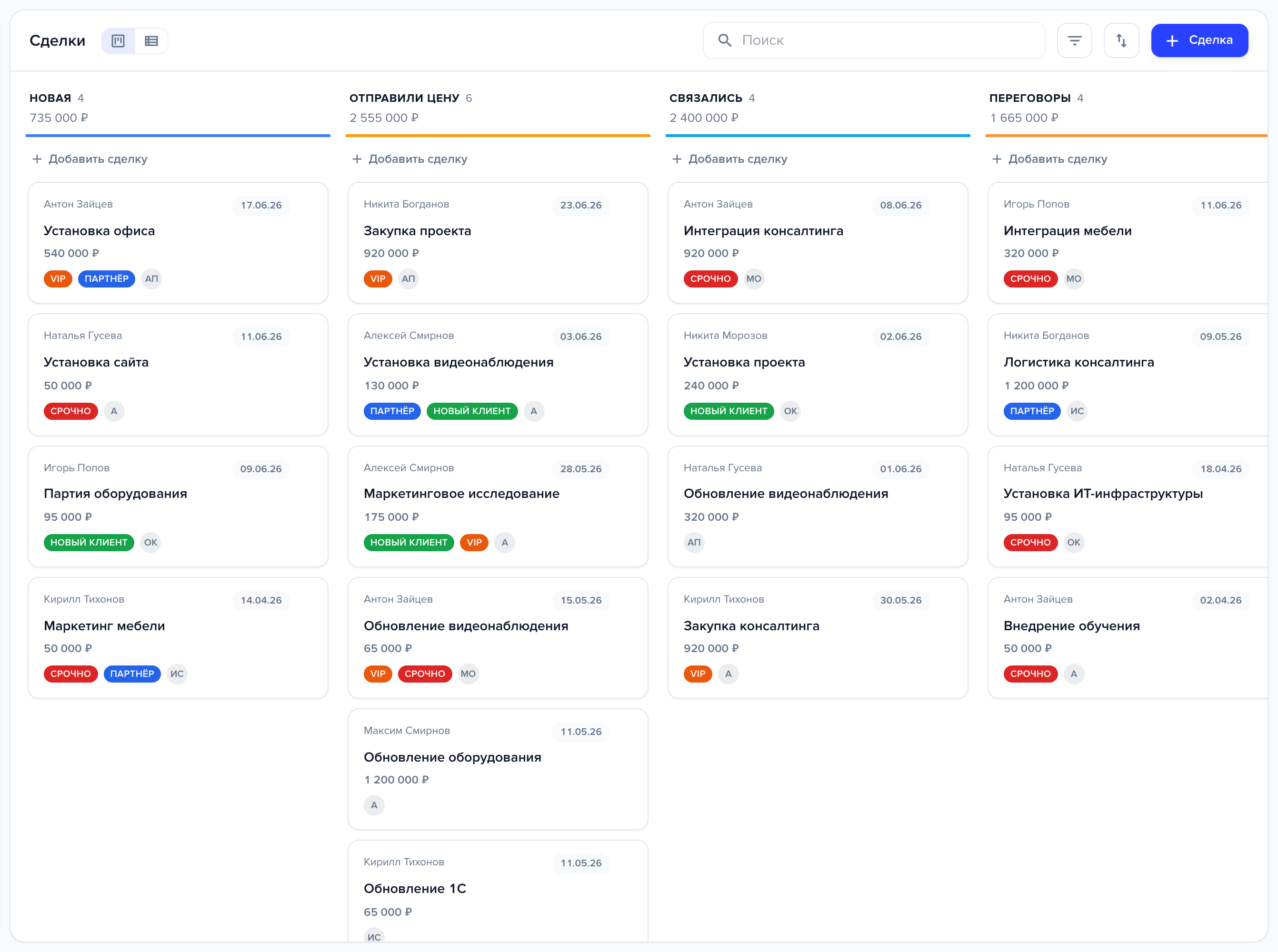Click А avatar on Закупка консалтинга
This screenshot has width=1278, height=952.
(729, 674)
